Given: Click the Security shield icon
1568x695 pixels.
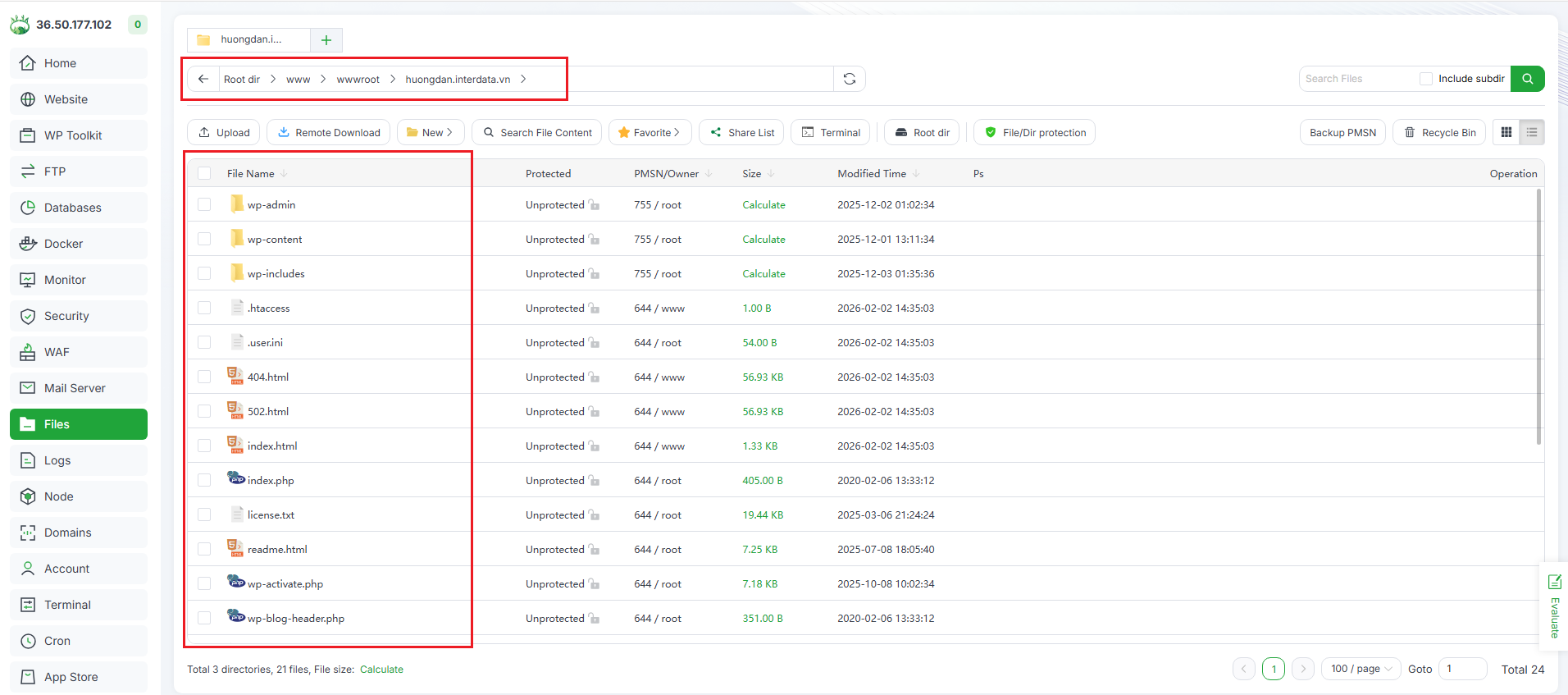Looking at the screenshot, I should point(28,316).
